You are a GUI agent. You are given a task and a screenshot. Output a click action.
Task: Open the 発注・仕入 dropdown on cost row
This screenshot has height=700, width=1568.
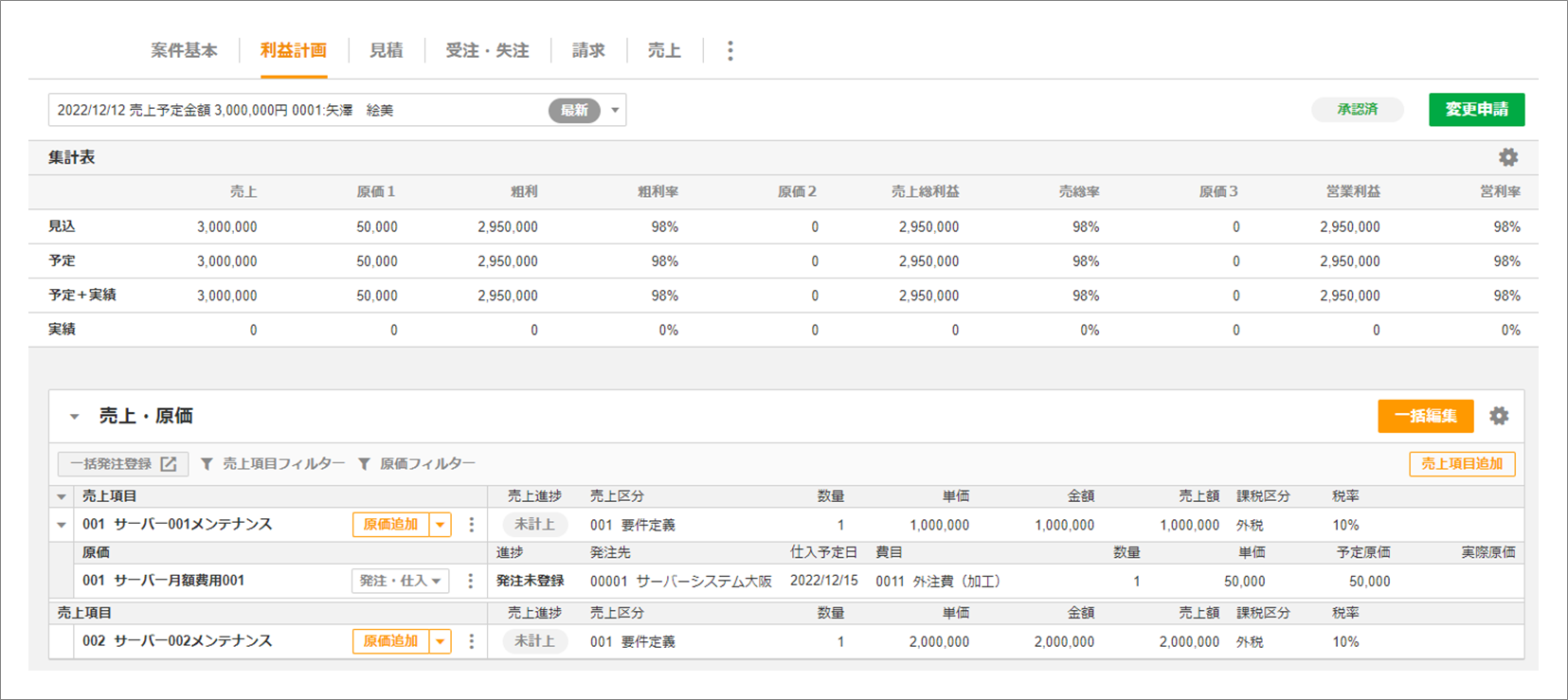coord(400,582)
